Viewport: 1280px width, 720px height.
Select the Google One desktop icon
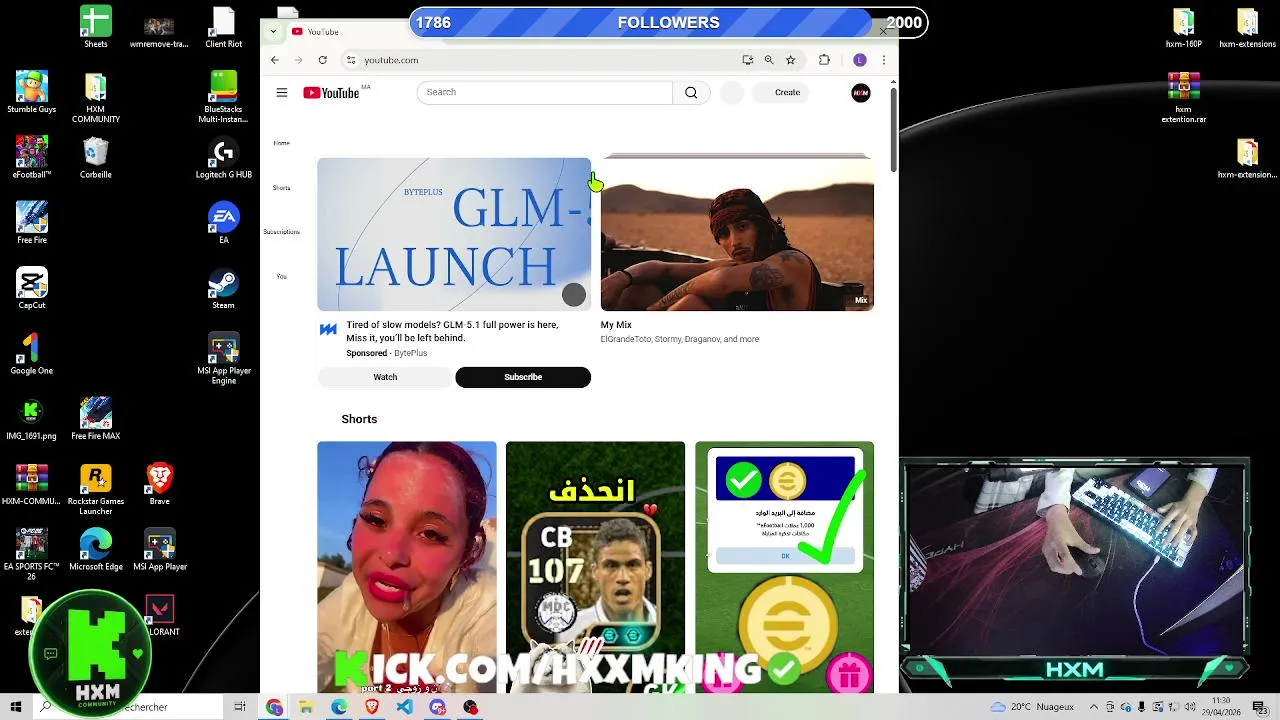tap(32, 354)
